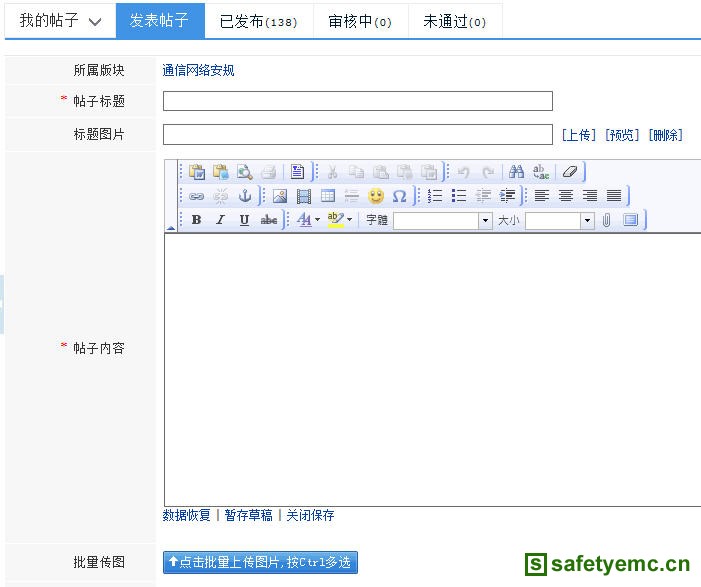The height and width of the screenshot is (587, 701).
Task: Toggle underline formatting
Action: 245,220
